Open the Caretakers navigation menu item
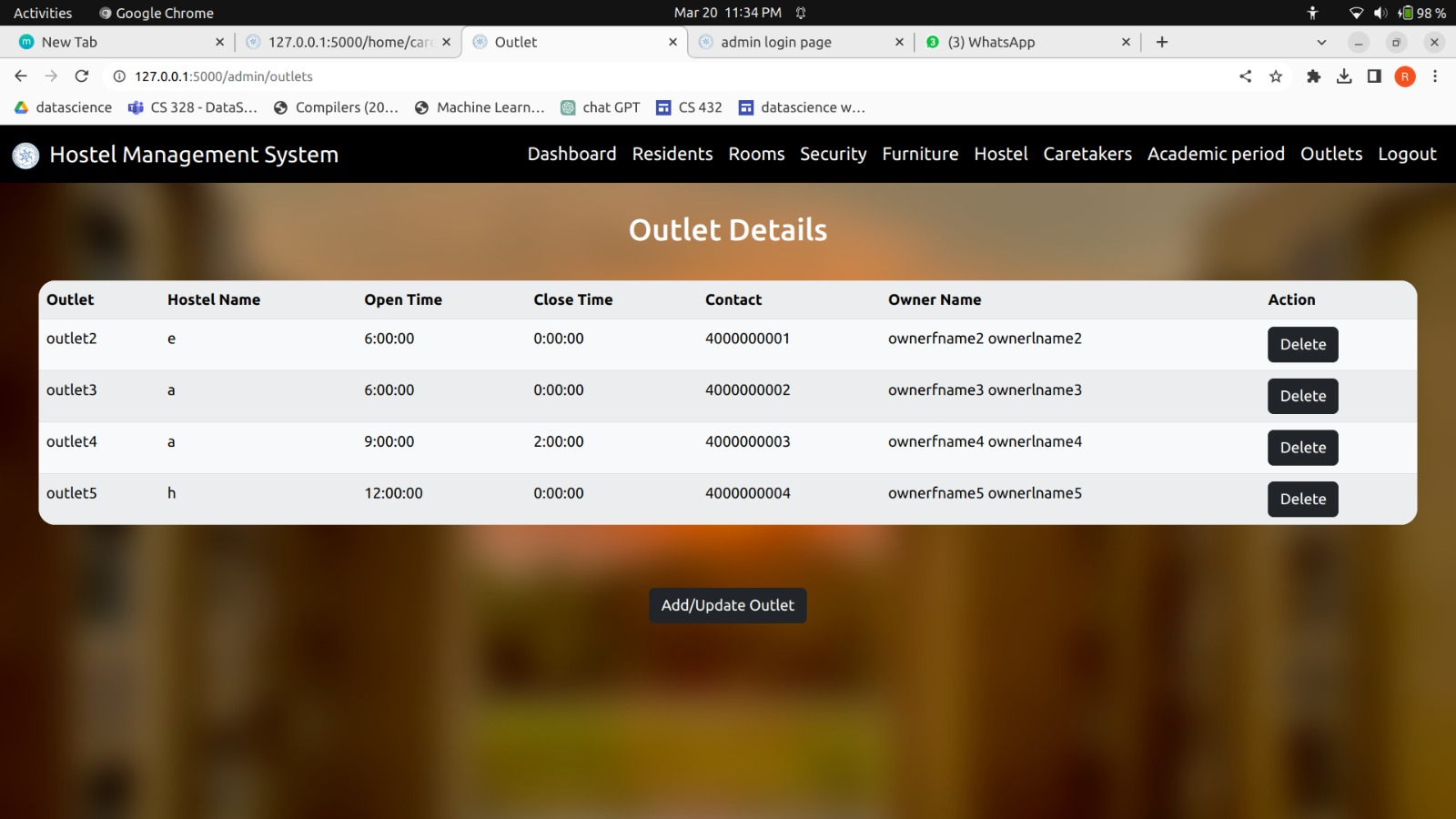The image size is (1456, 819). [1087, 154]
